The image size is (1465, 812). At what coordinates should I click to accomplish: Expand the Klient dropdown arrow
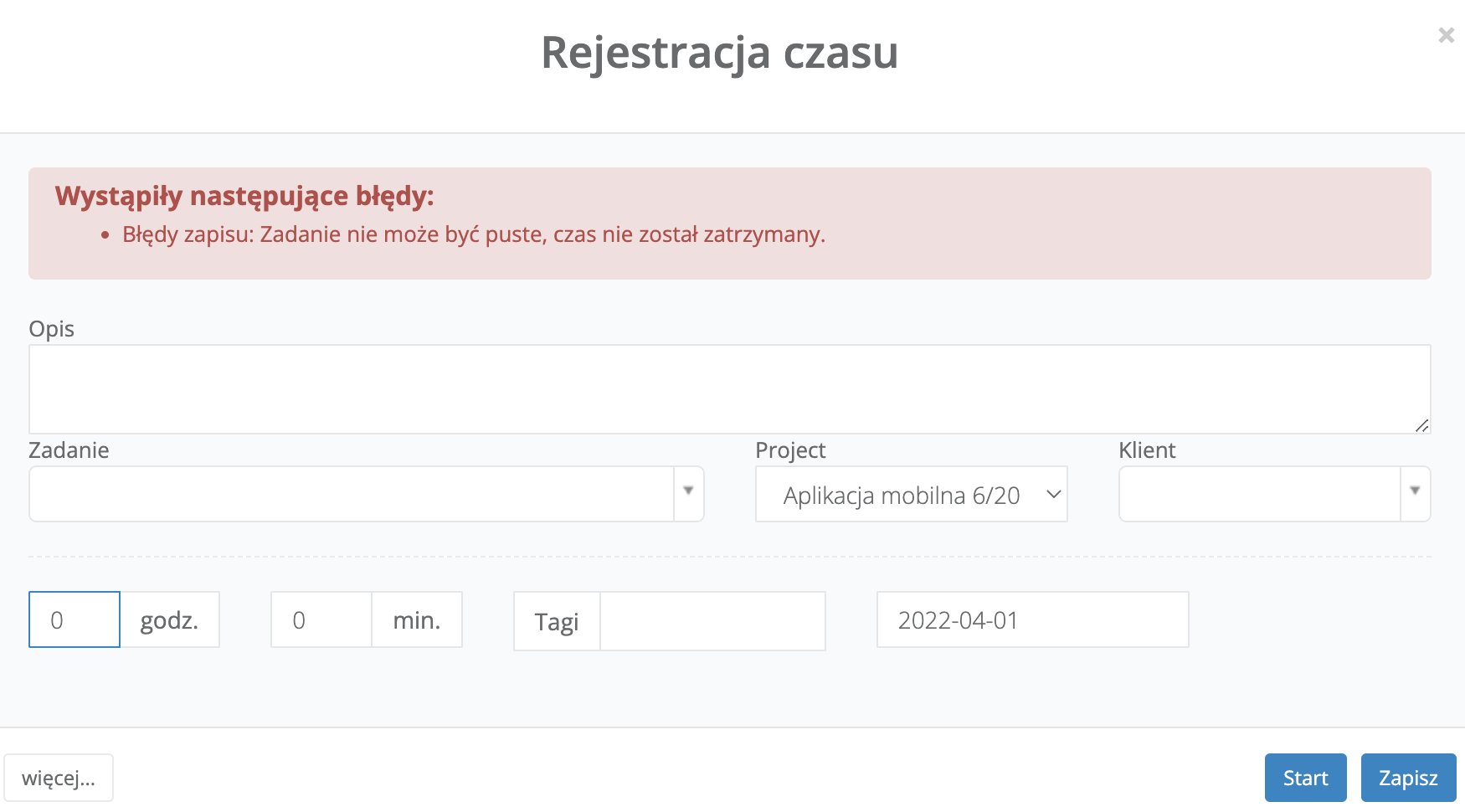1415,494
